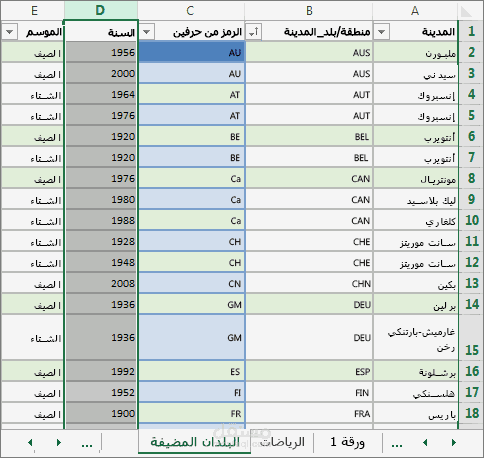Viewport: 484px width, 458px height.
Task: Select cell containing برلين
Action: tap(415, 304)
